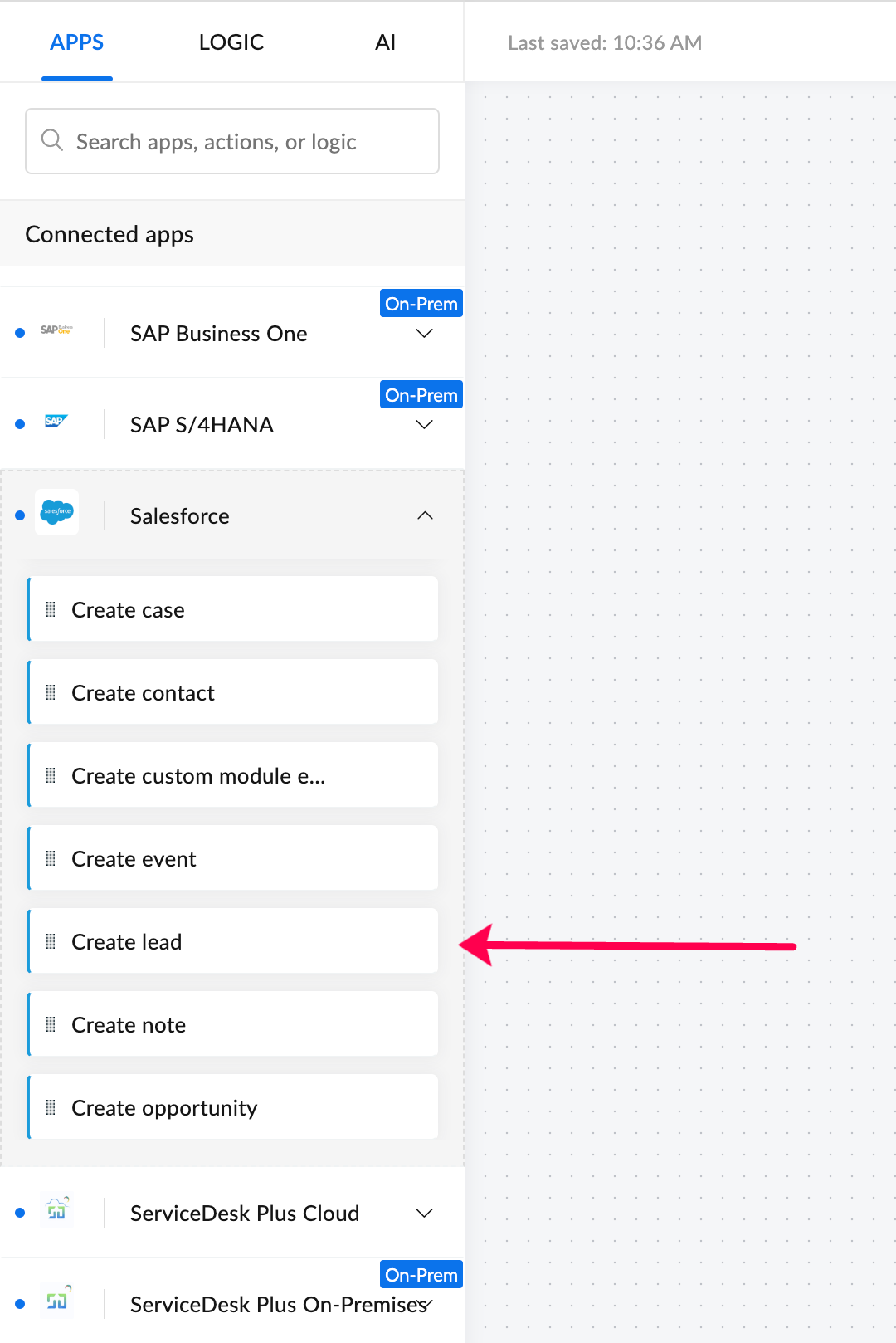
Task: Choose the Create contact action
Action: point(233,692)
